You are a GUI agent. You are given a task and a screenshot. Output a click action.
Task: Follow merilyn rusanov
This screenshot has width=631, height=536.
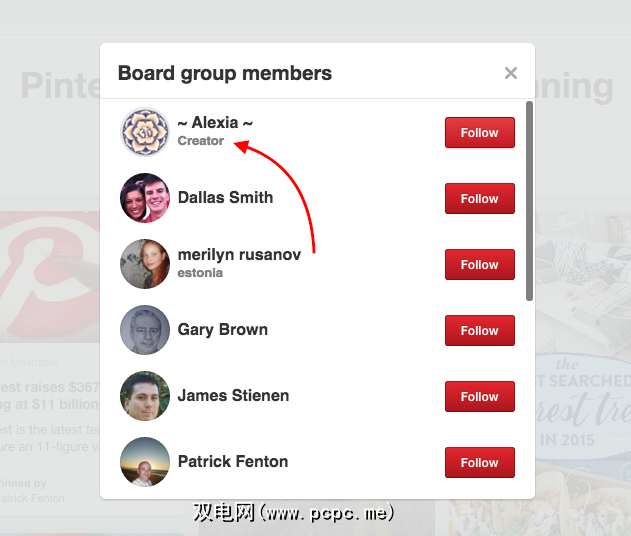480,264
